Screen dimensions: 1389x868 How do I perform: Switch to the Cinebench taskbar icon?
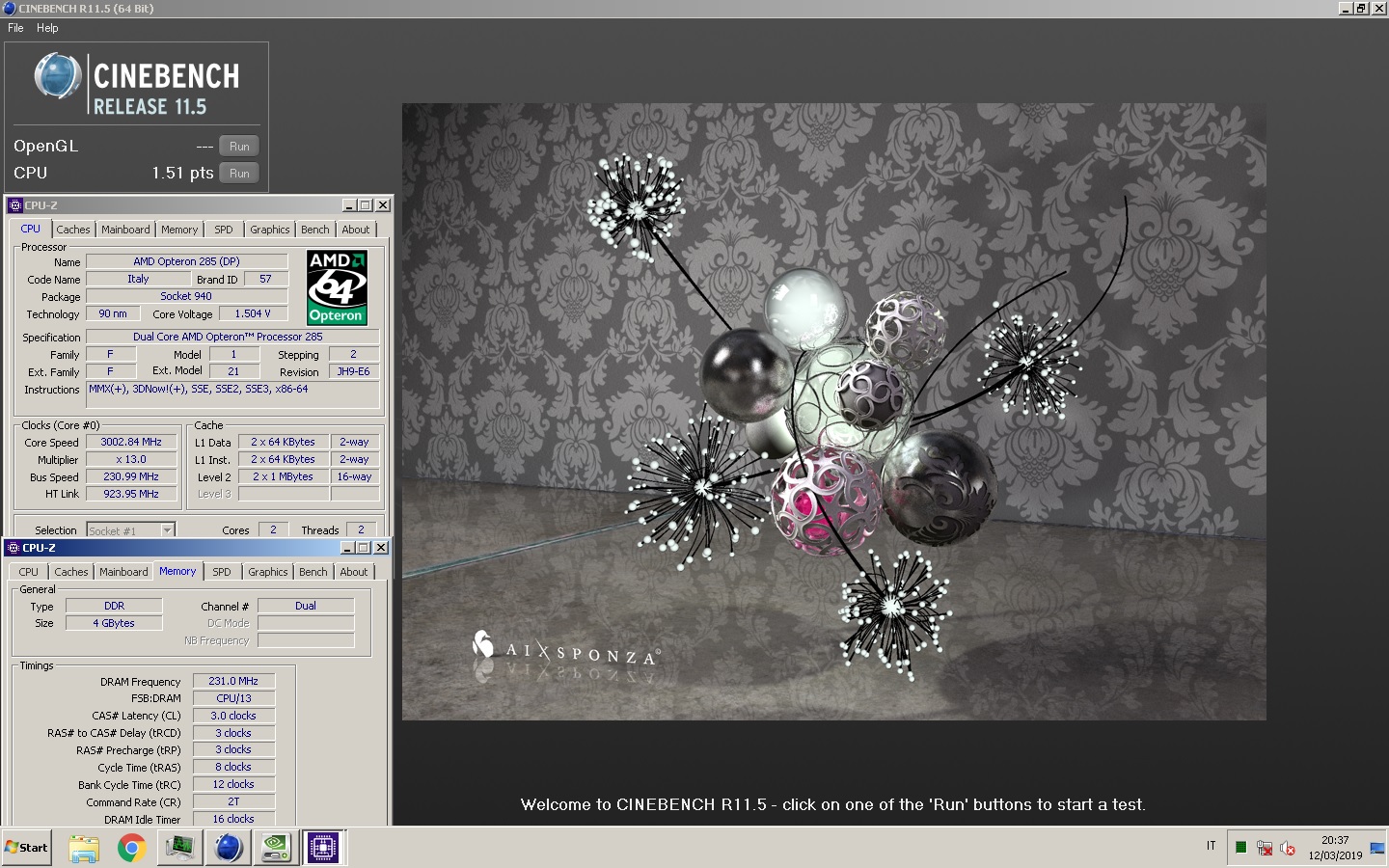[229, 848]
